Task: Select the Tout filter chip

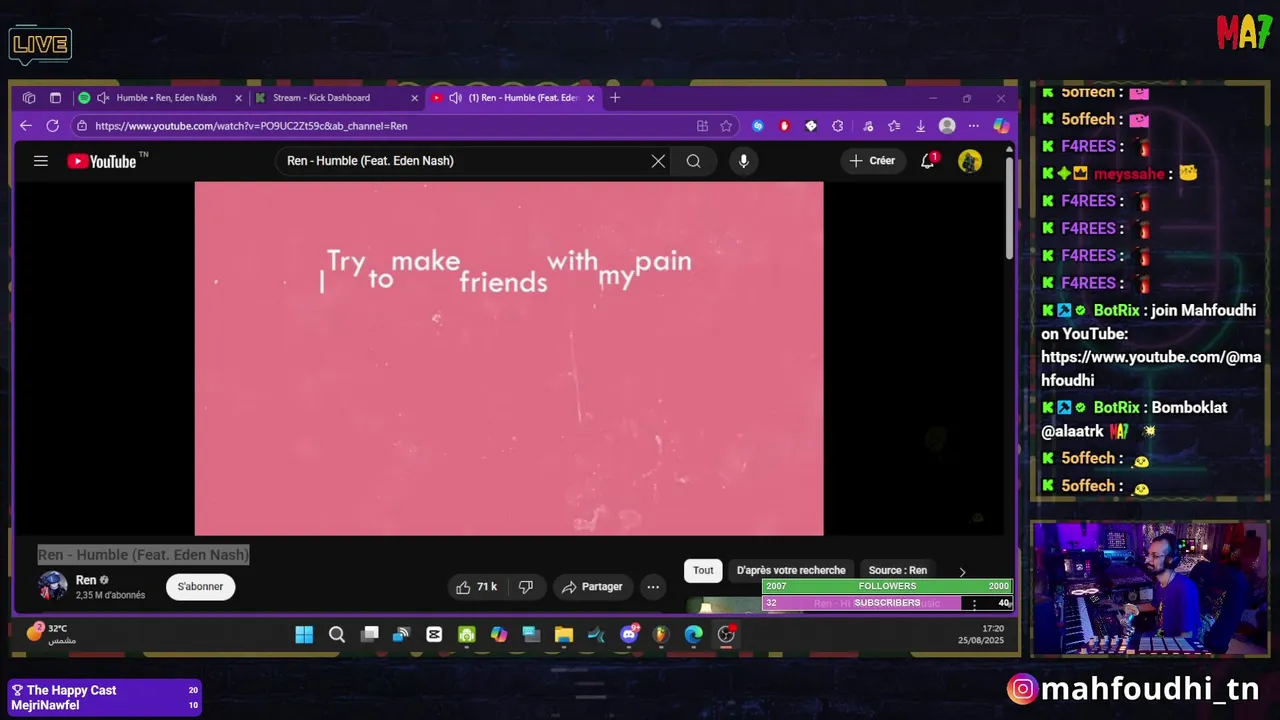Action: (703, 570)
